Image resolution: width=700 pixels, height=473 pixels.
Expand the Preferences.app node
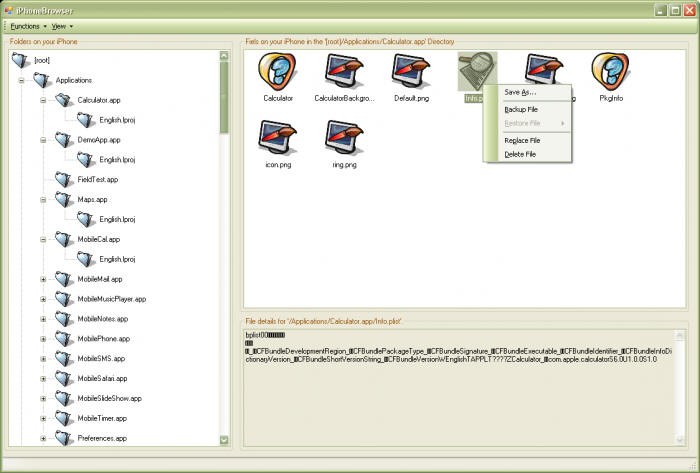tap(43, 439)
